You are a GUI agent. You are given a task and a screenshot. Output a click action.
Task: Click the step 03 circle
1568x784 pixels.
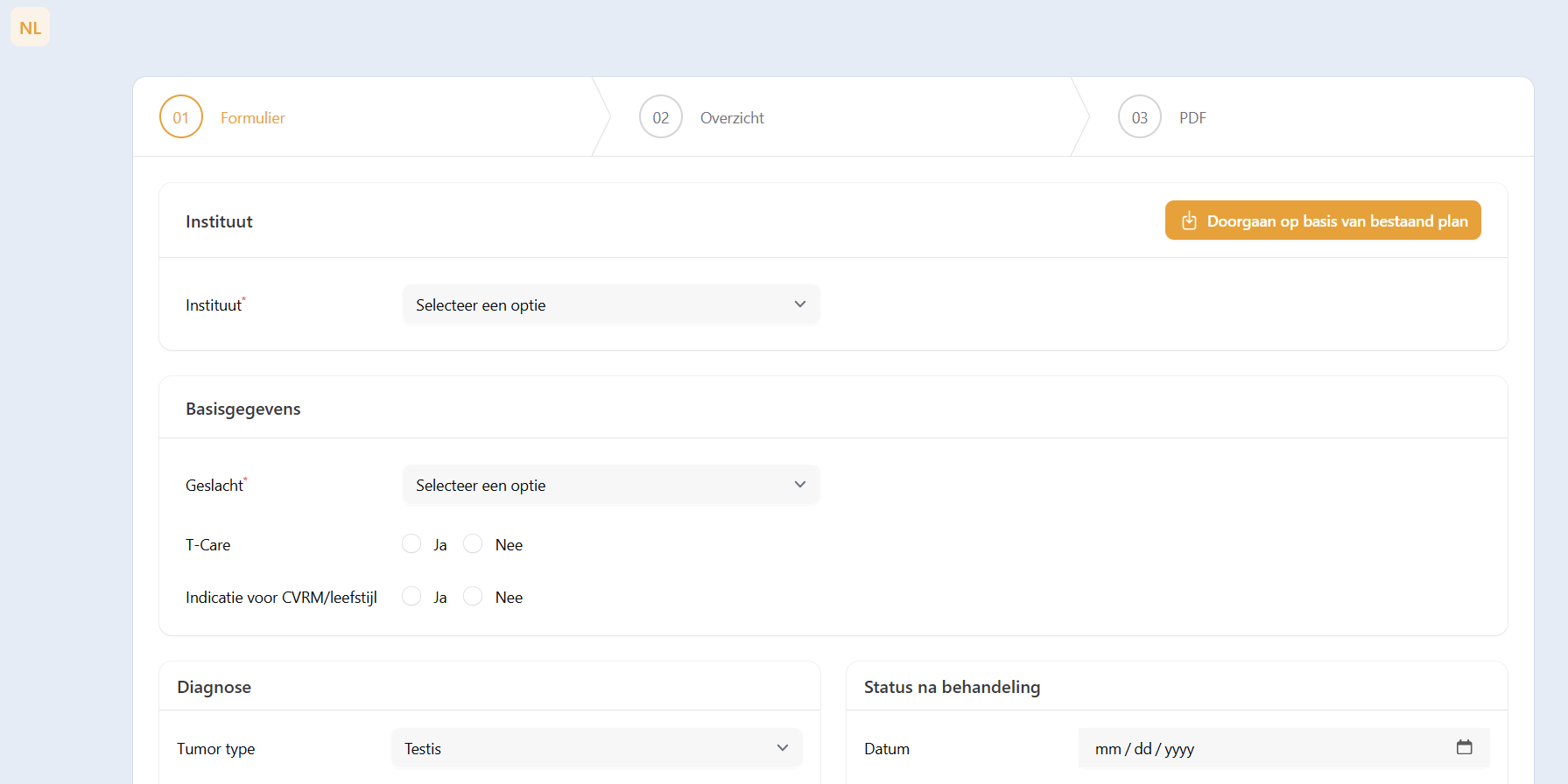click(x=1140, y=117)
